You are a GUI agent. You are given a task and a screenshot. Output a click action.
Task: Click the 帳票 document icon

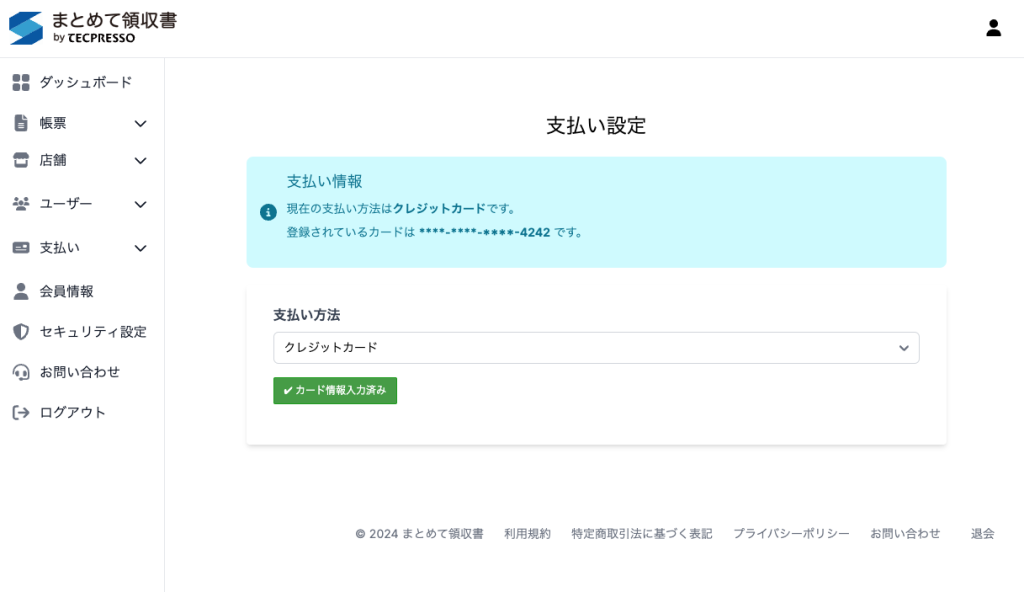click(x=21, y=123)
